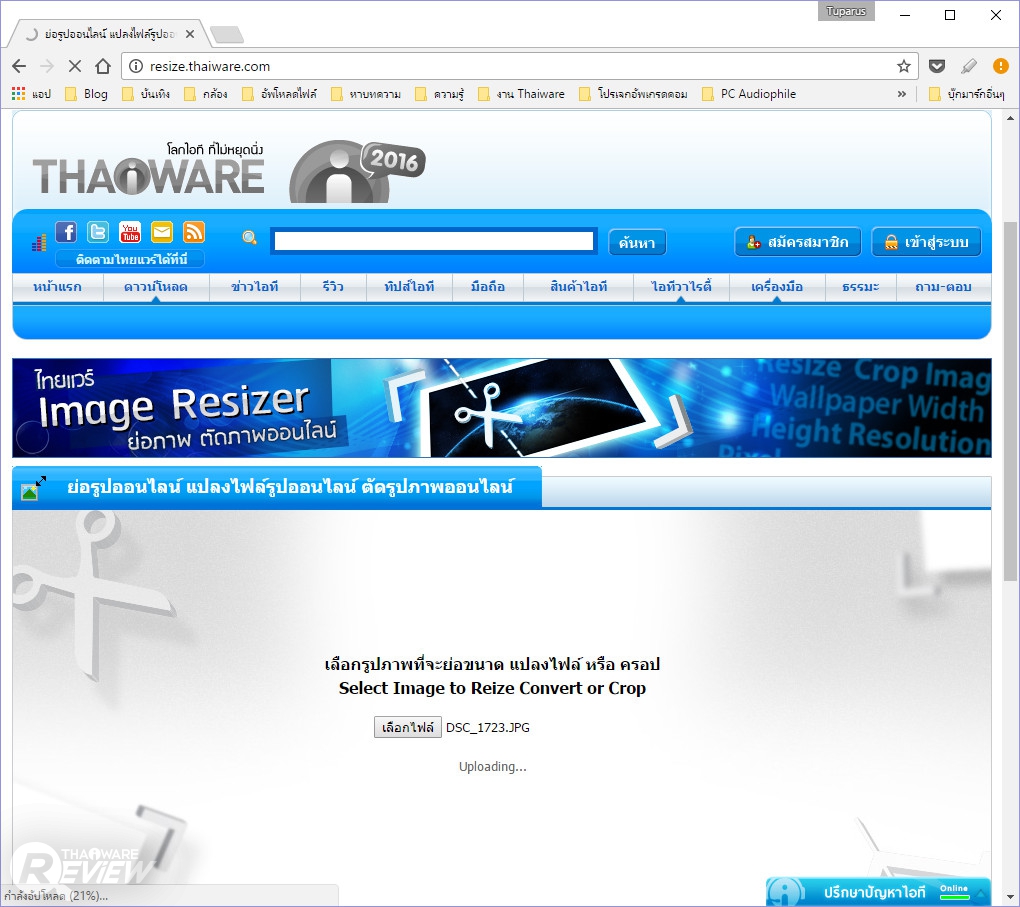Open the กล้อง bookmark folder

(206, 94)
